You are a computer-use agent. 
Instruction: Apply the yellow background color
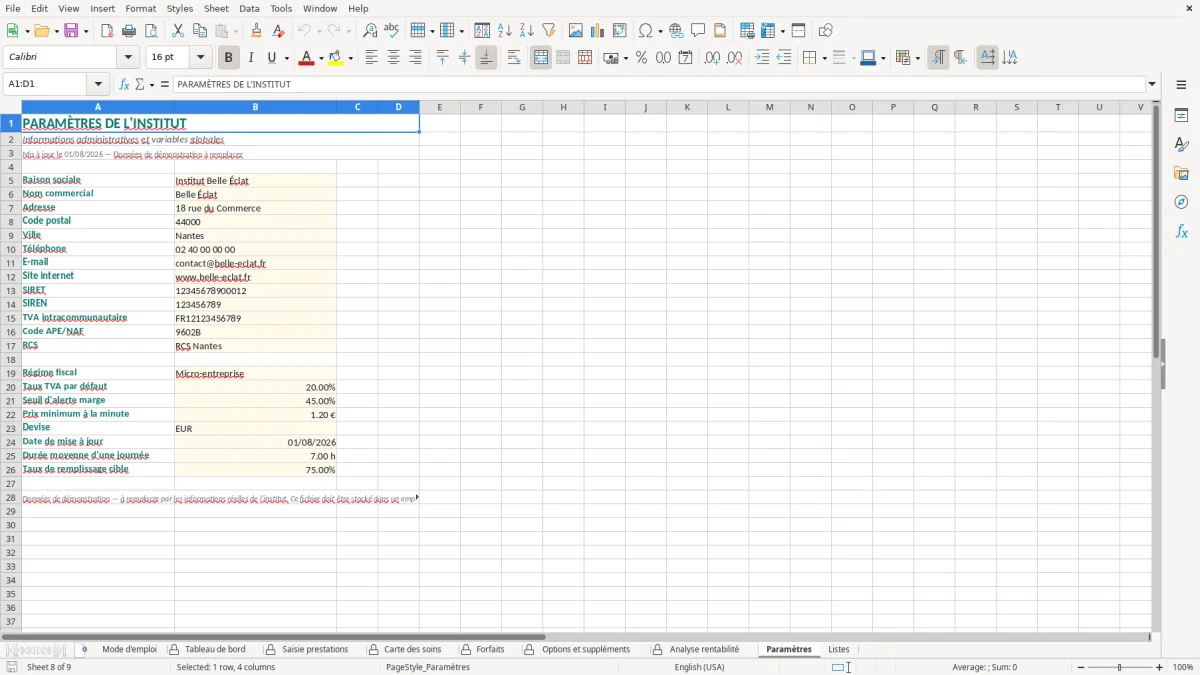tap(336, 58)
